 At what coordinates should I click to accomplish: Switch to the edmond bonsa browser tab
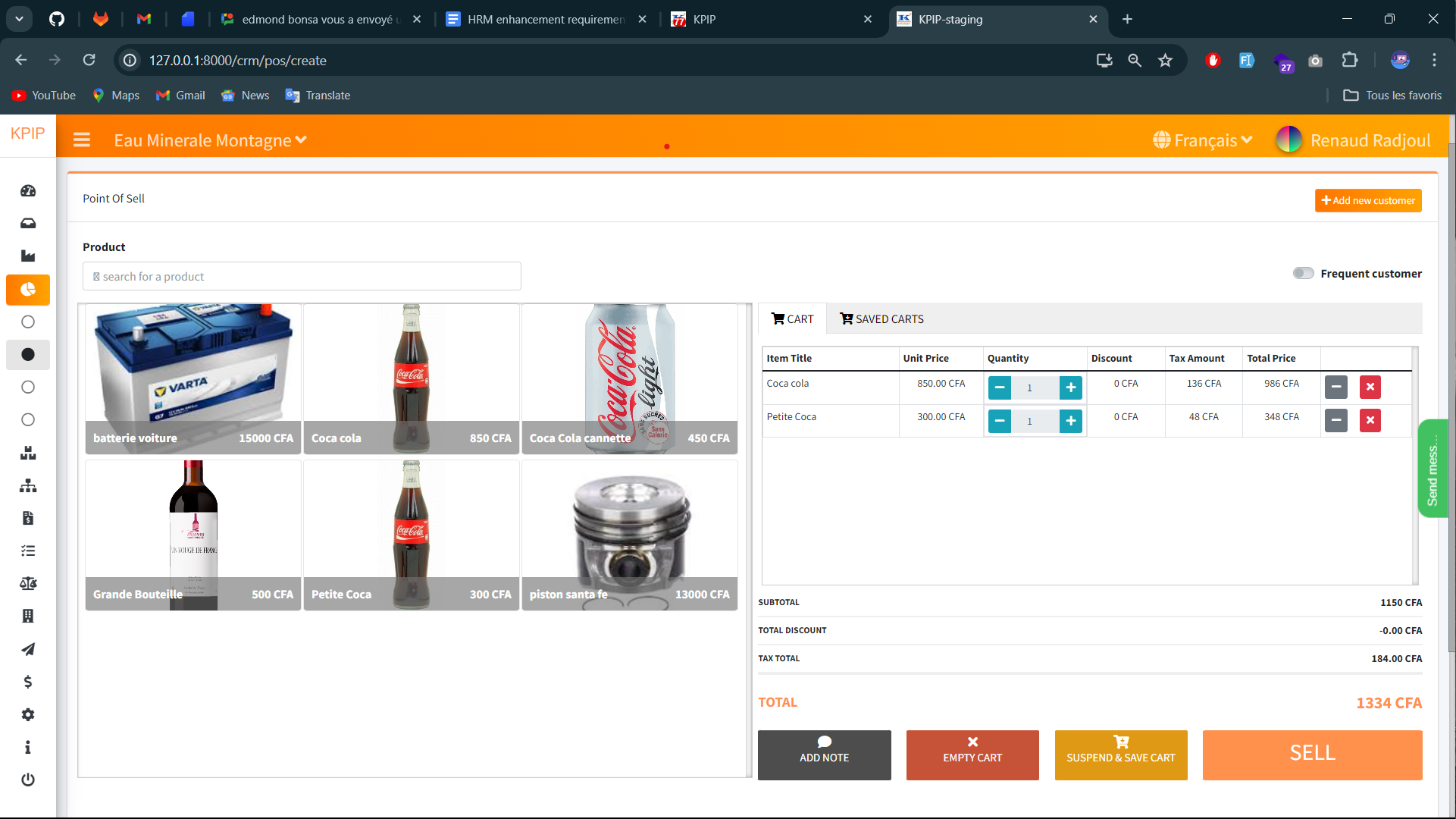(320, 19)
